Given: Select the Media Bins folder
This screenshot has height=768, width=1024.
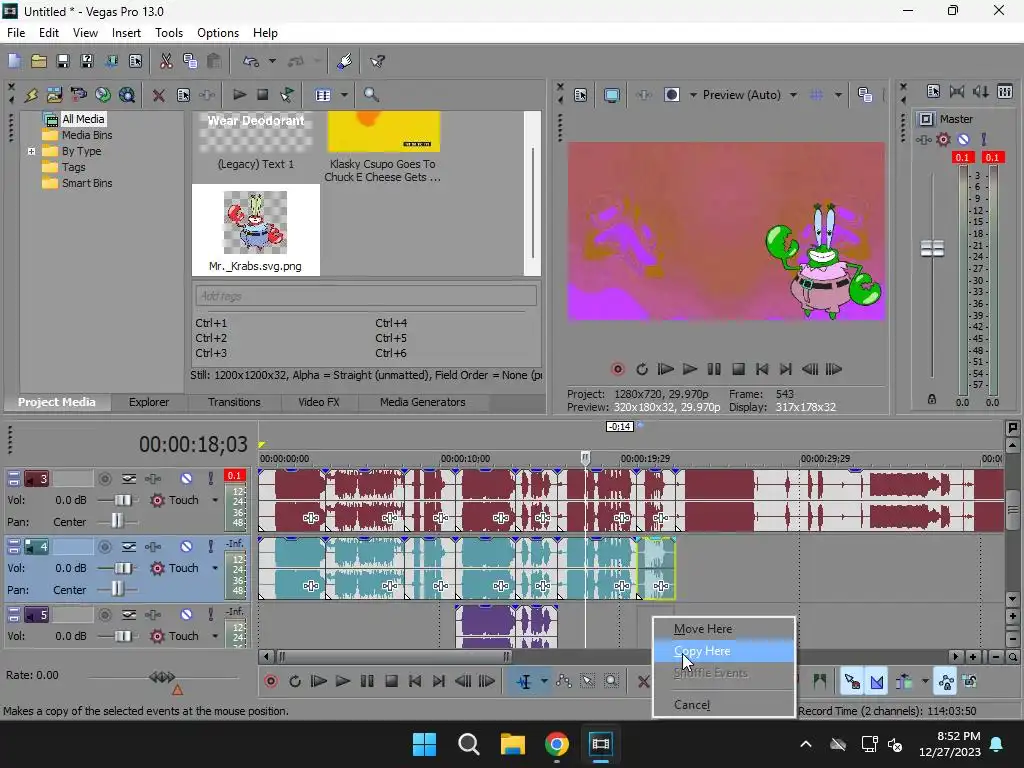Looking at the screenshot, I should tap(87, 135).
